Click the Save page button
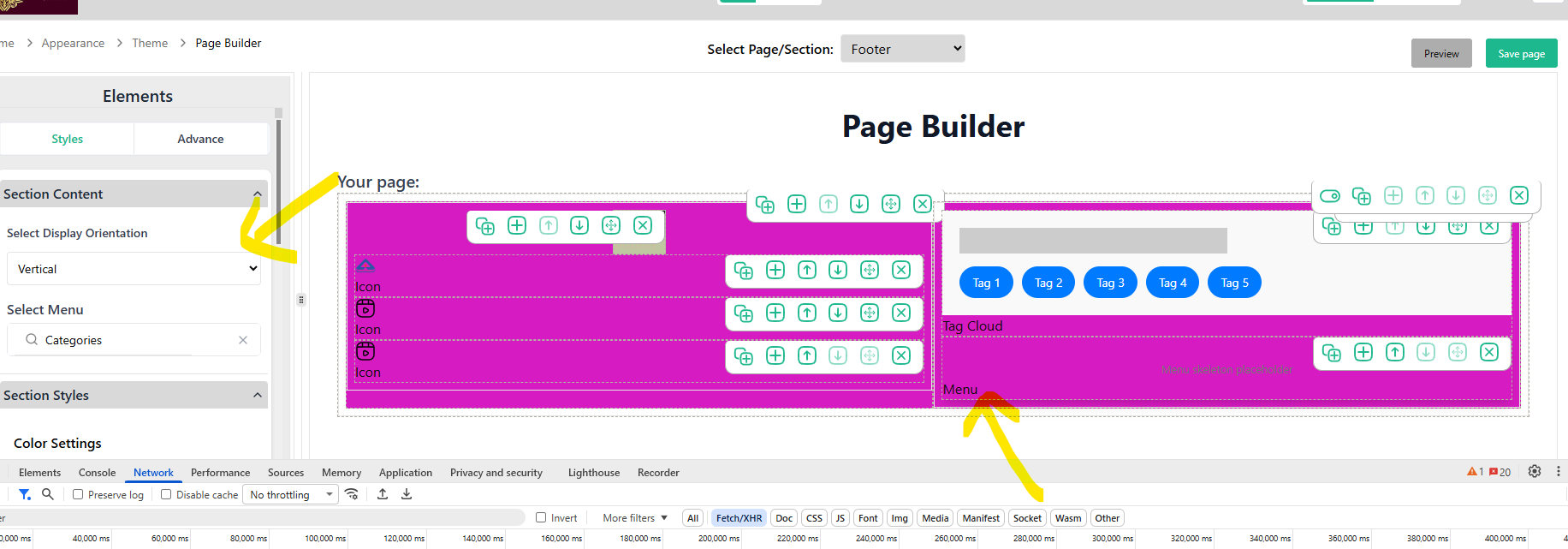The width and height of the screenshot is (1568, 549). click(x=1521, y=53)
